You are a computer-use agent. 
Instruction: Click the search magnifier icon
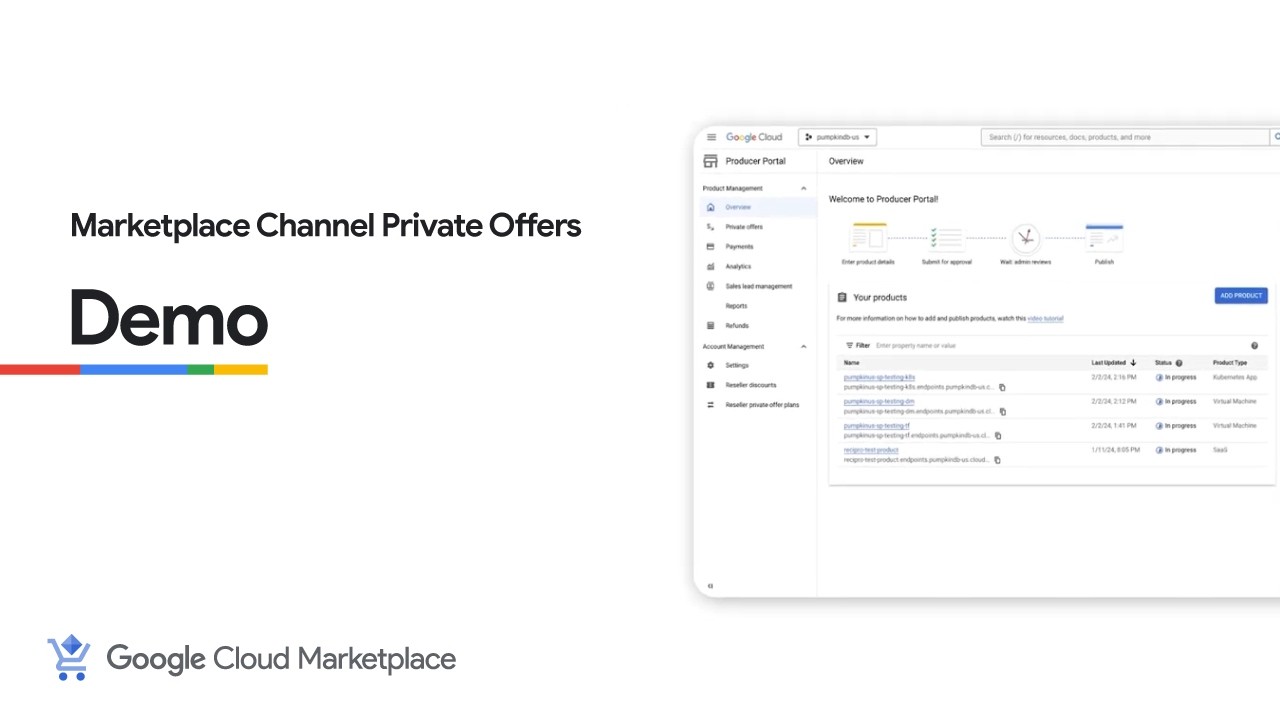(1276, 137)
